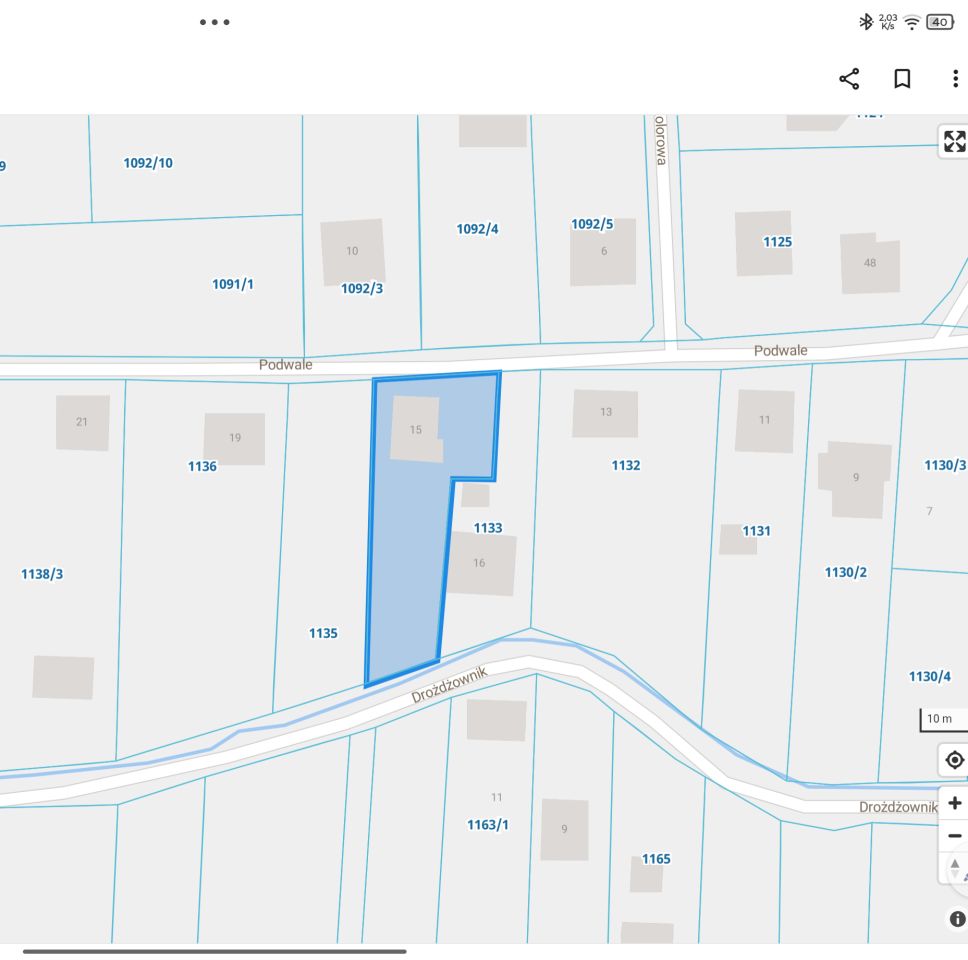Expand map to fullscreen
The image size is (968, 960).
coord(954,141)
